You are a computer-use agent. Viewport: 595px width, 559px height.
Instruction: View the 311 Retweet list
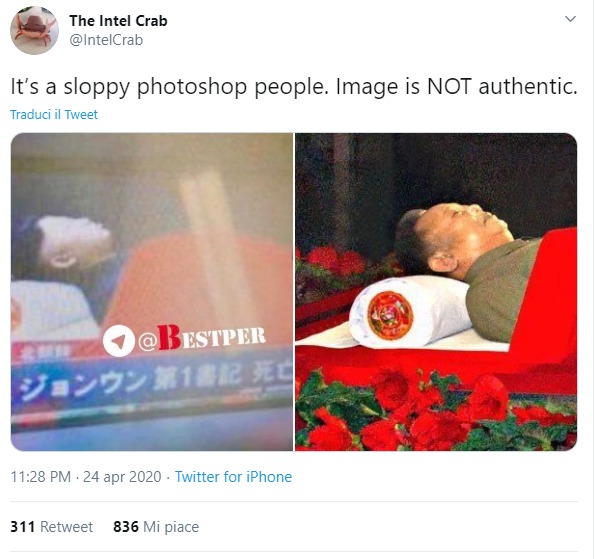coord(51,527)
